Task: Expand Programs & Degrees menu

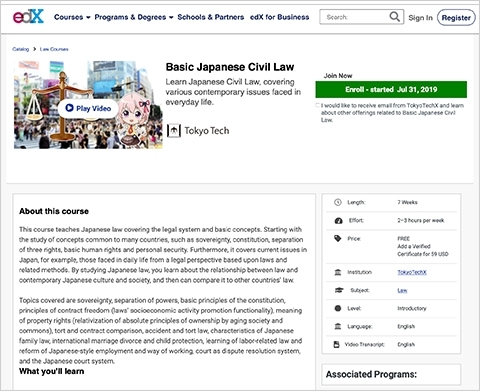Action: coord(134,17)
